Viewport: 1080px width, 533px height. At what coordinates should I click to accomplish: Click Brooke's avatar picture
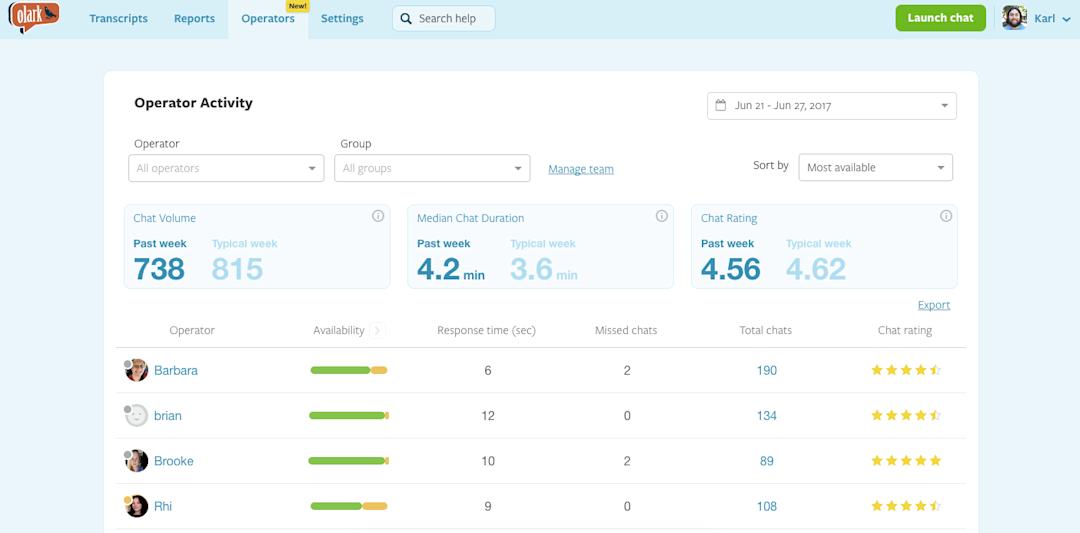(136, 461)
